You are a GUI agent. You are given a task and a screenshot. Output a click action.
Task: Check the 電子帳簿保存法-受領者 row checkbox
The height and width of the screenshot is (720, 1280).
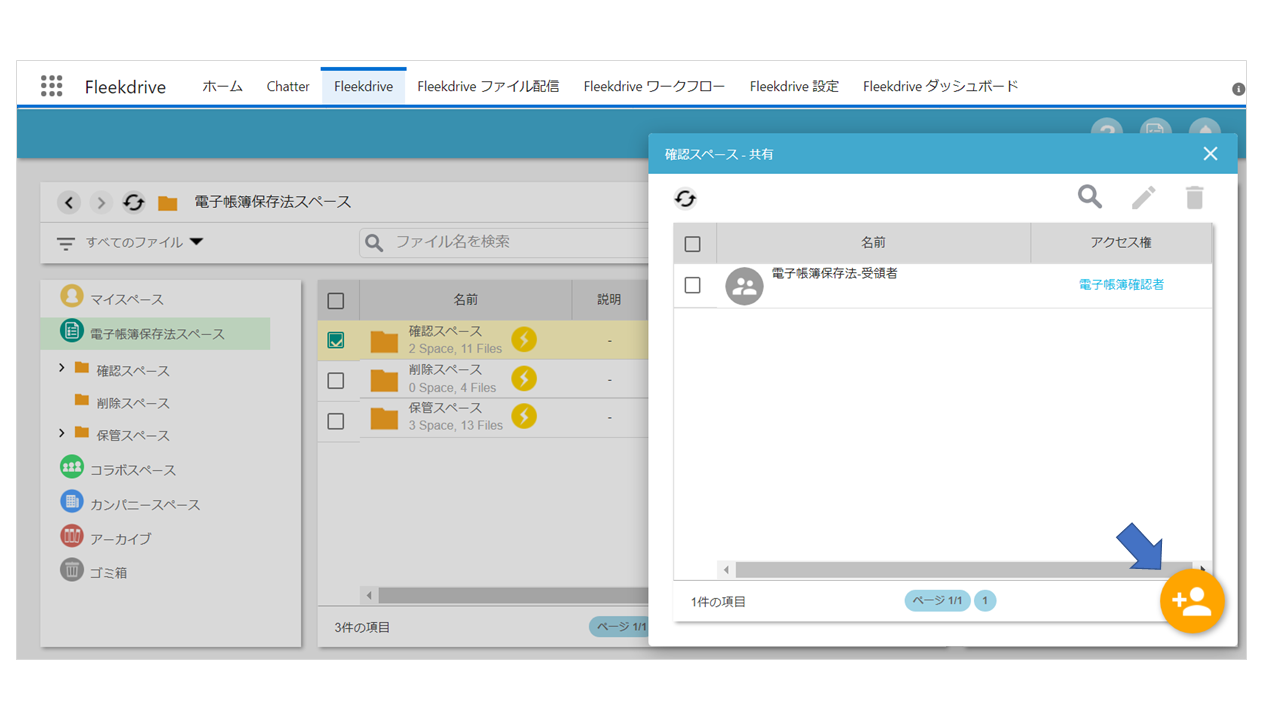(x=692, y=285)
